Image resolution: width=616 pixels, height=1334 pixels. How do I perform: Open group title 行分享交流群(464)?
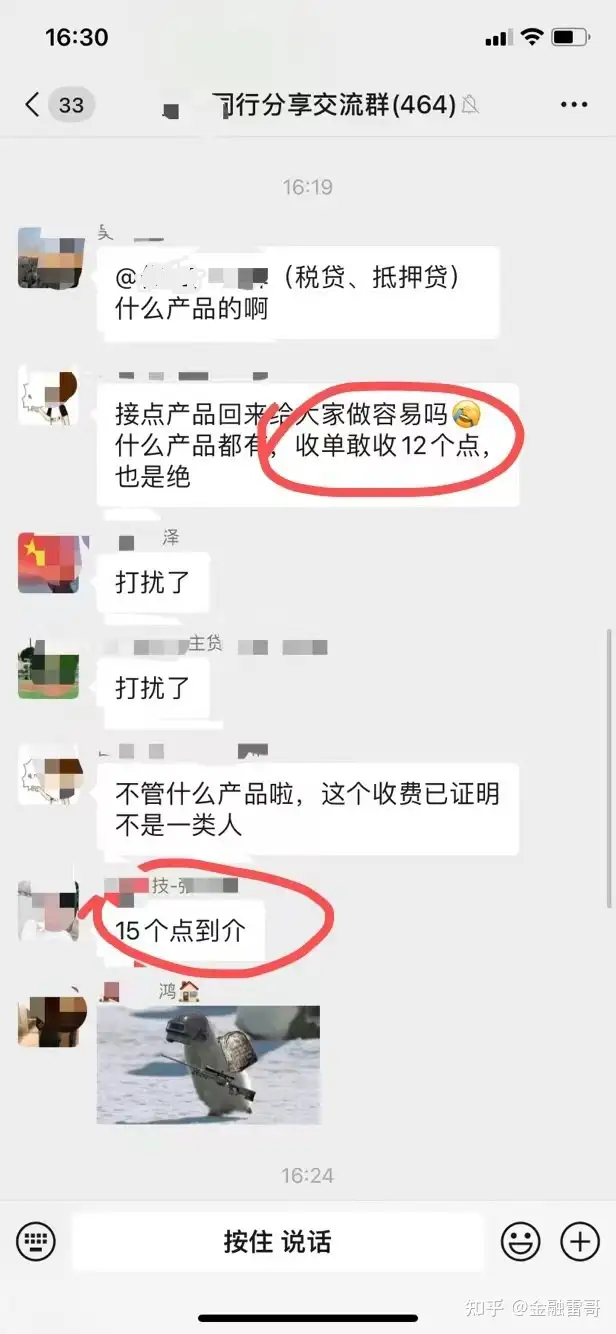334,104
